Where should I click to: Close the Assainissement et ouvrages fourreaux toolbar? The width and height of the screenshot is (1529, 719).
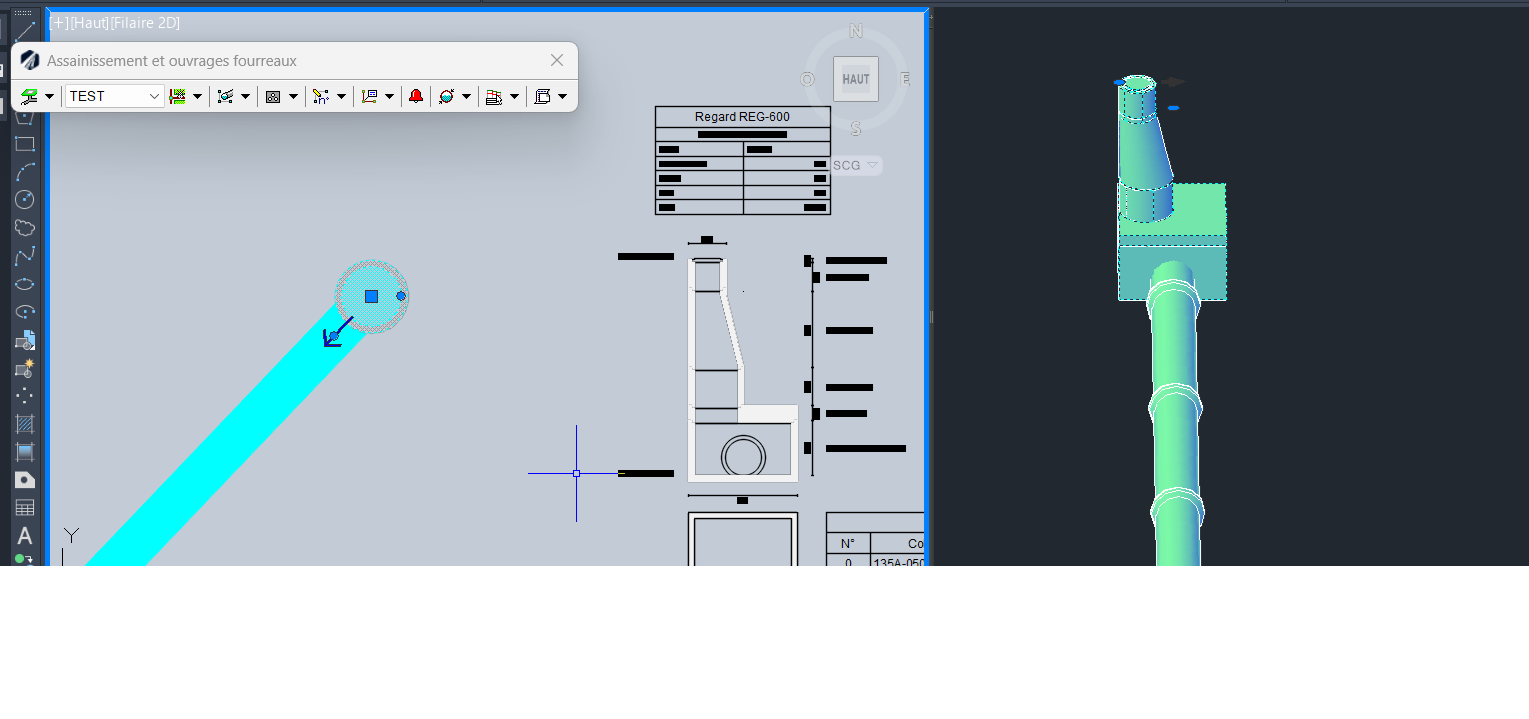[557, 61]
